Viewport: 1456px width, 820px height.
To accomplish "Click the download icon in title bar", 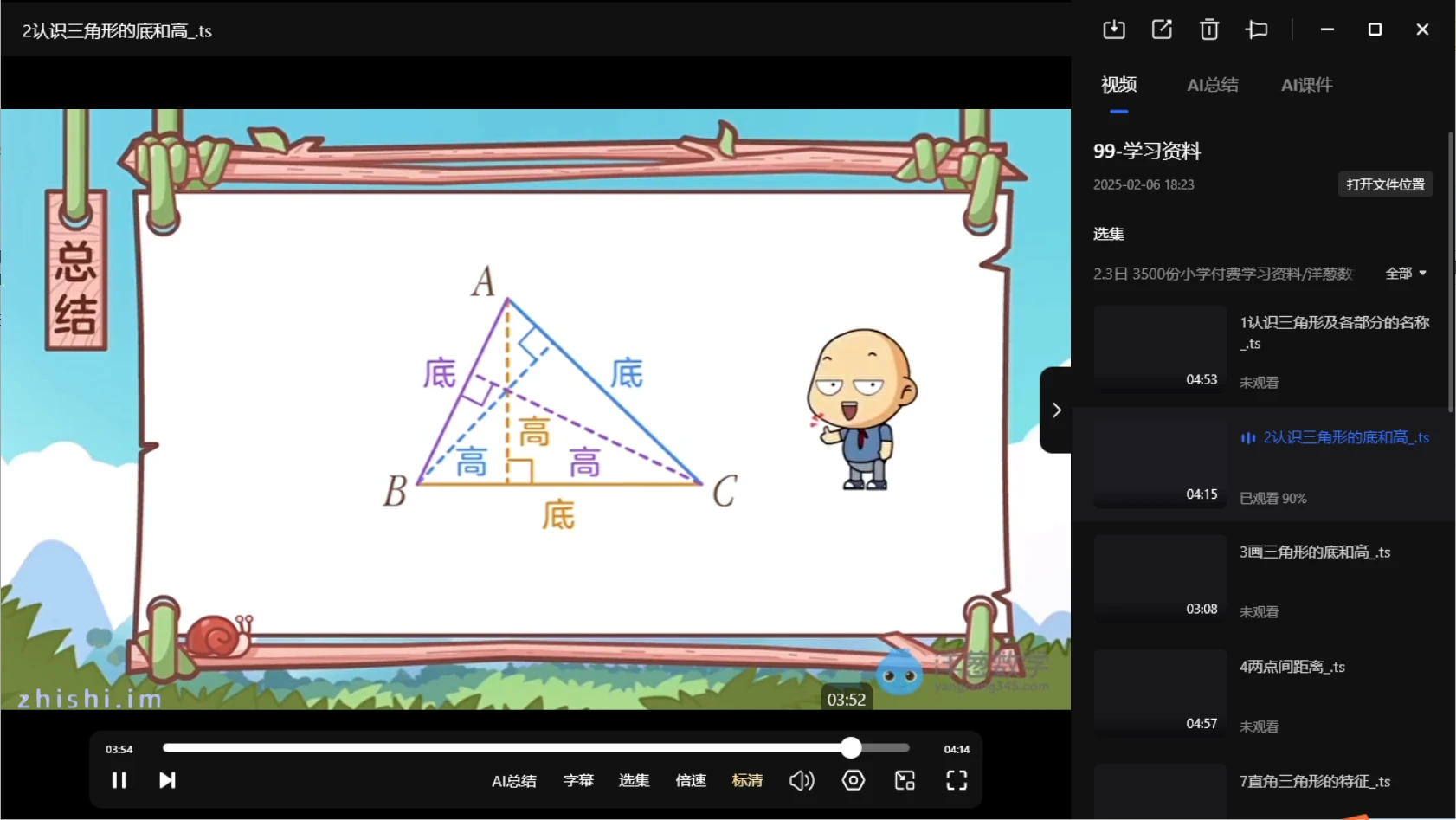I will click(1114, 29).
